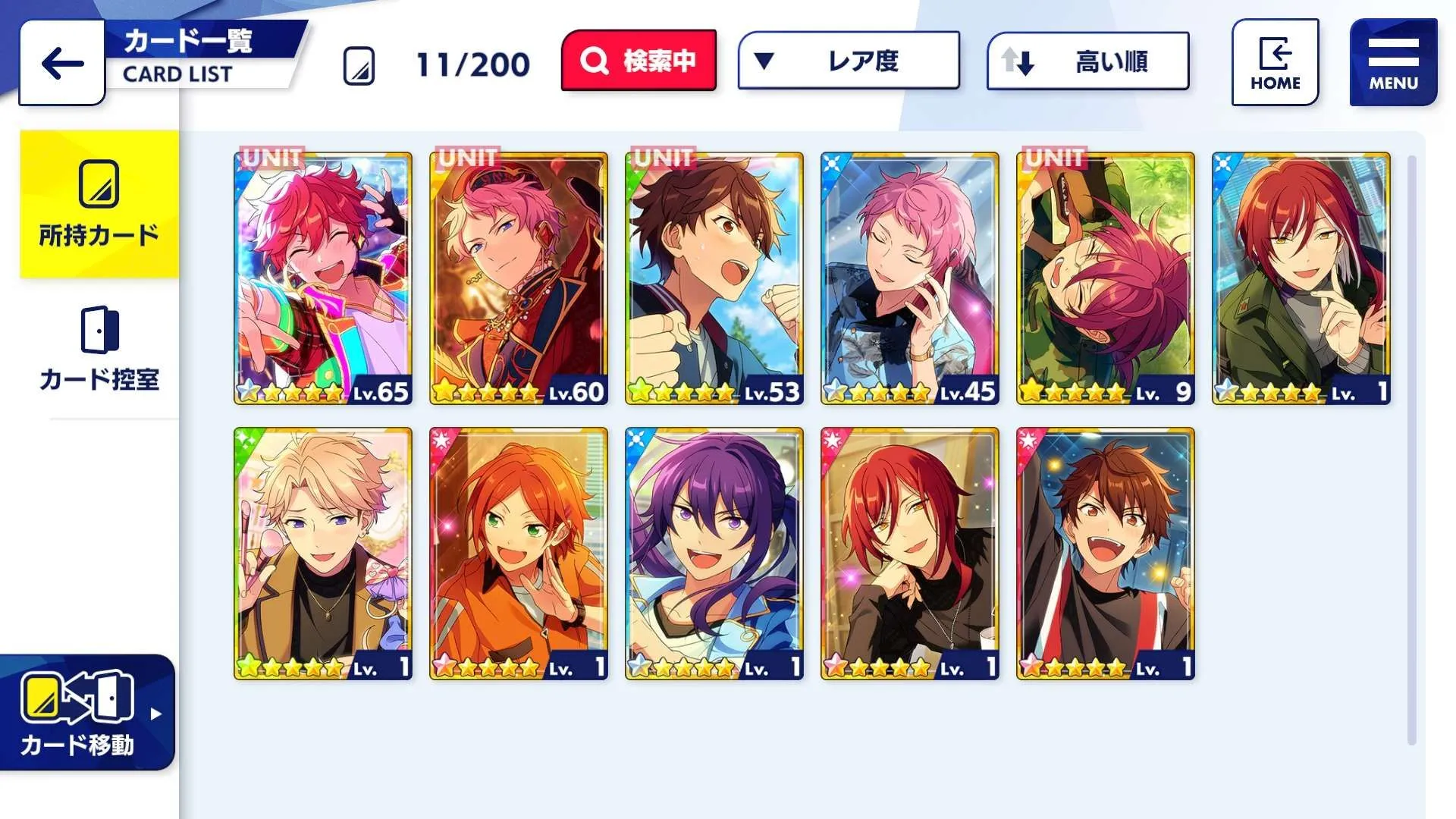
Task: Expand カード移動 with the small arrow
Action: click(x=155, y=714)
